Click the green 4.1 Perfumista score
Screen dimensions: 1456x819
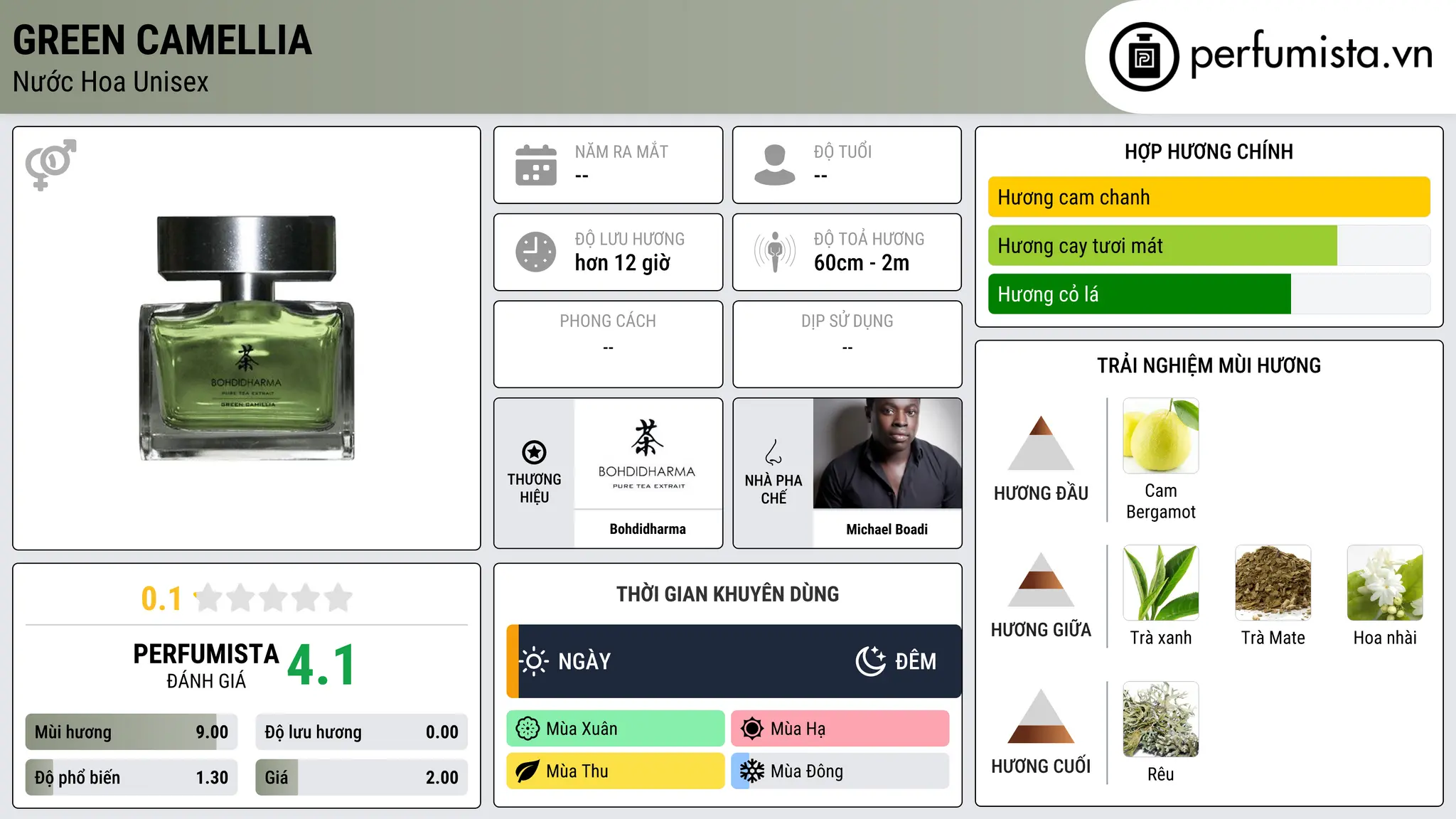click(321, 665)
